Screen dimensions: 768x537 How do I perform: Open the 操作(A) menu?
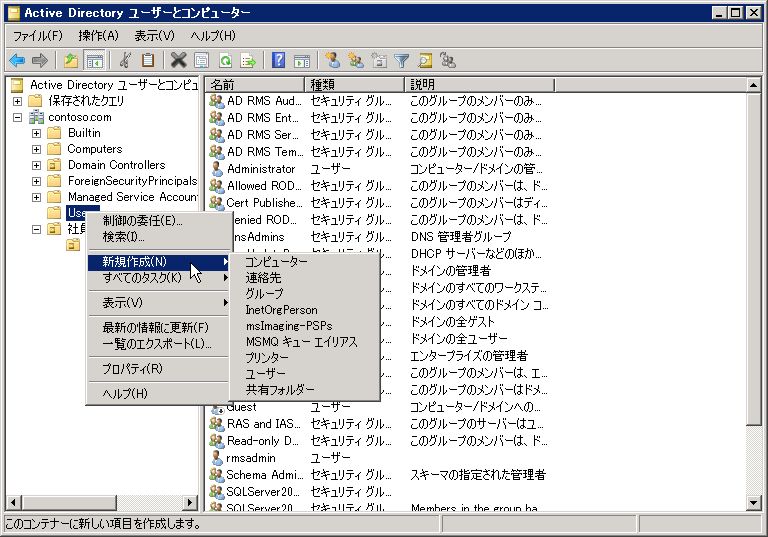tap(98, 35)
